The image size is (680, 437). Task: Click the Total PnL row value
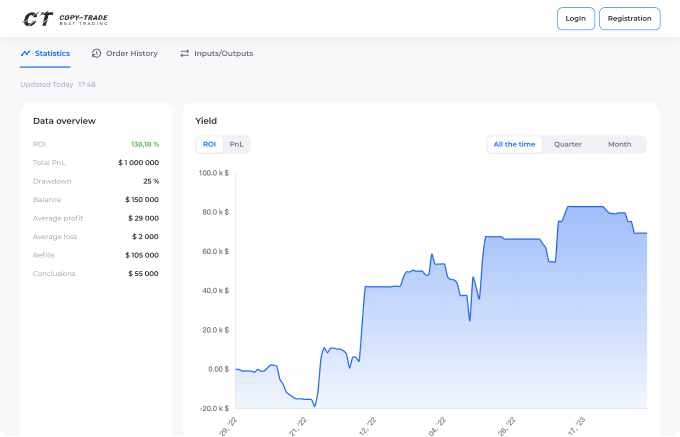coord(138,162)
